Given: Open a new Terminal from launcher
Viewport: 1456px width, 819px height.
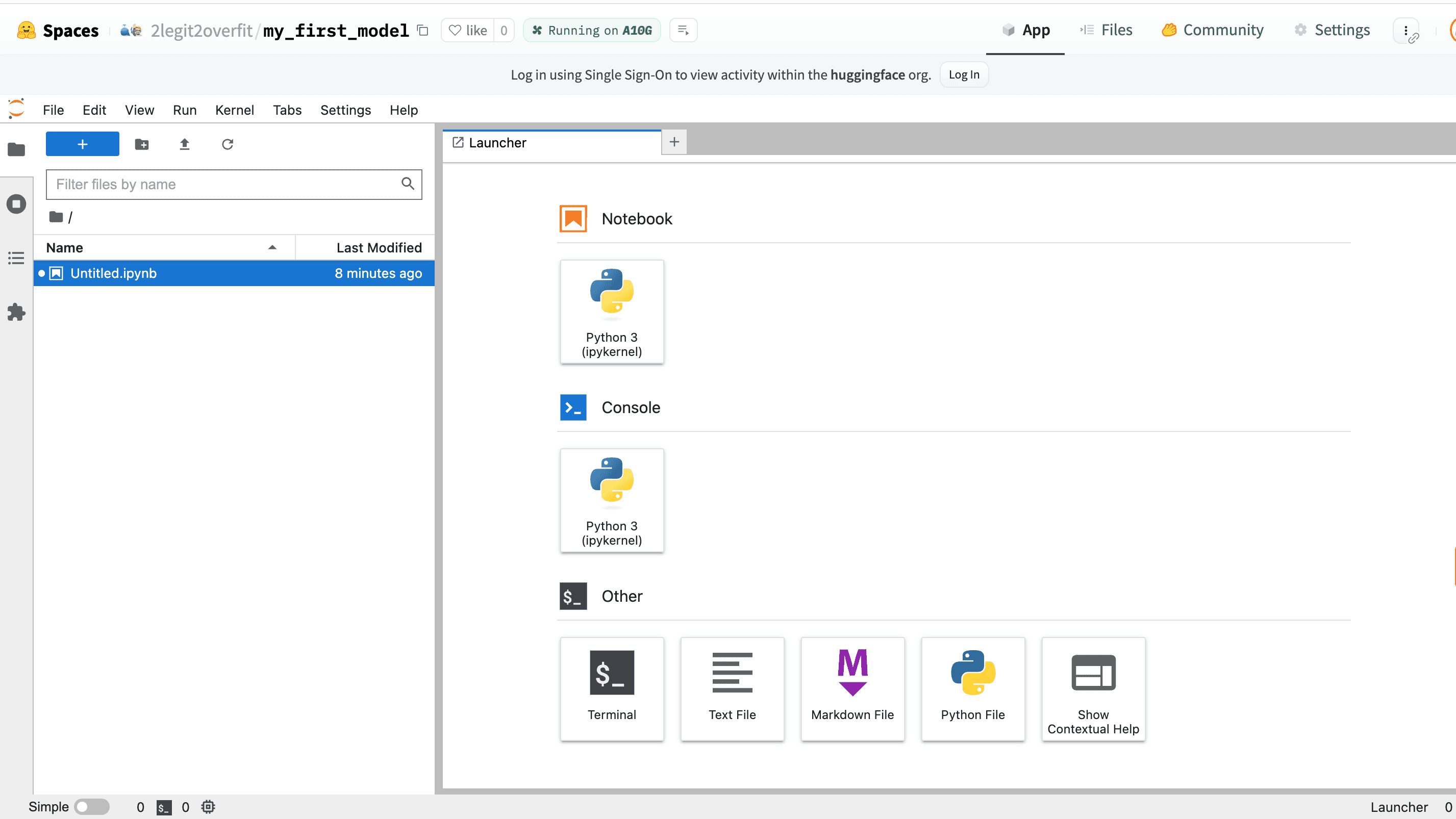Looking at the screenshot, I should tap(612, 689).
